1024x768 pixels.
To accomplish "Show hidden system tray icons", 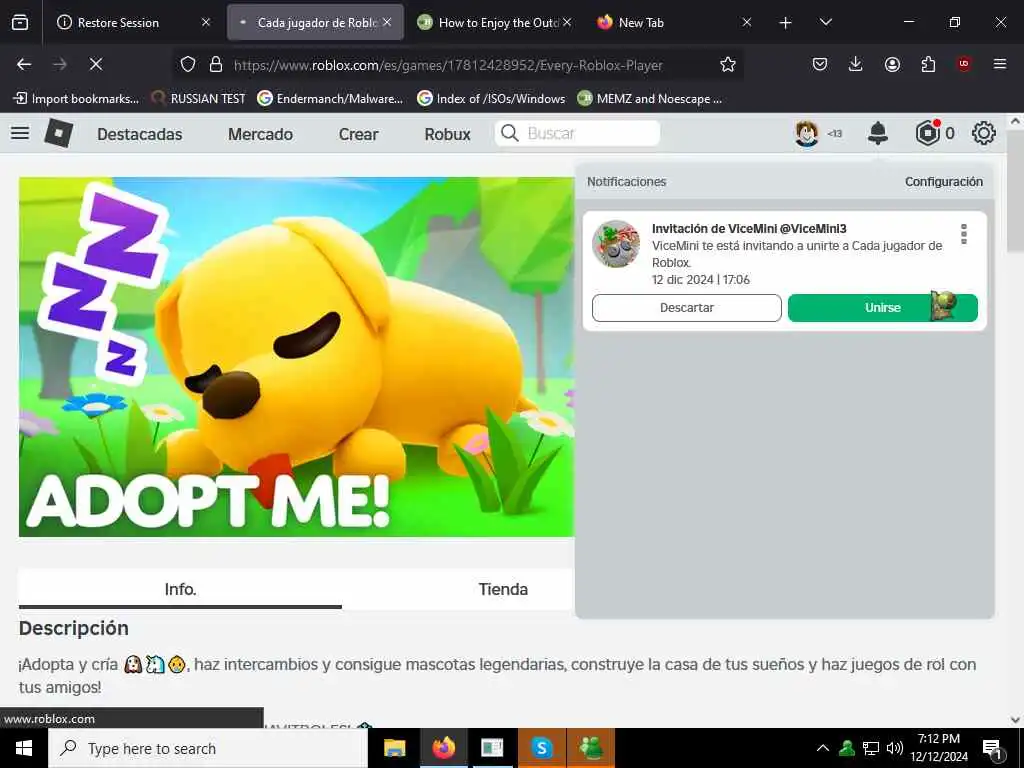I will tap(822, 748).
